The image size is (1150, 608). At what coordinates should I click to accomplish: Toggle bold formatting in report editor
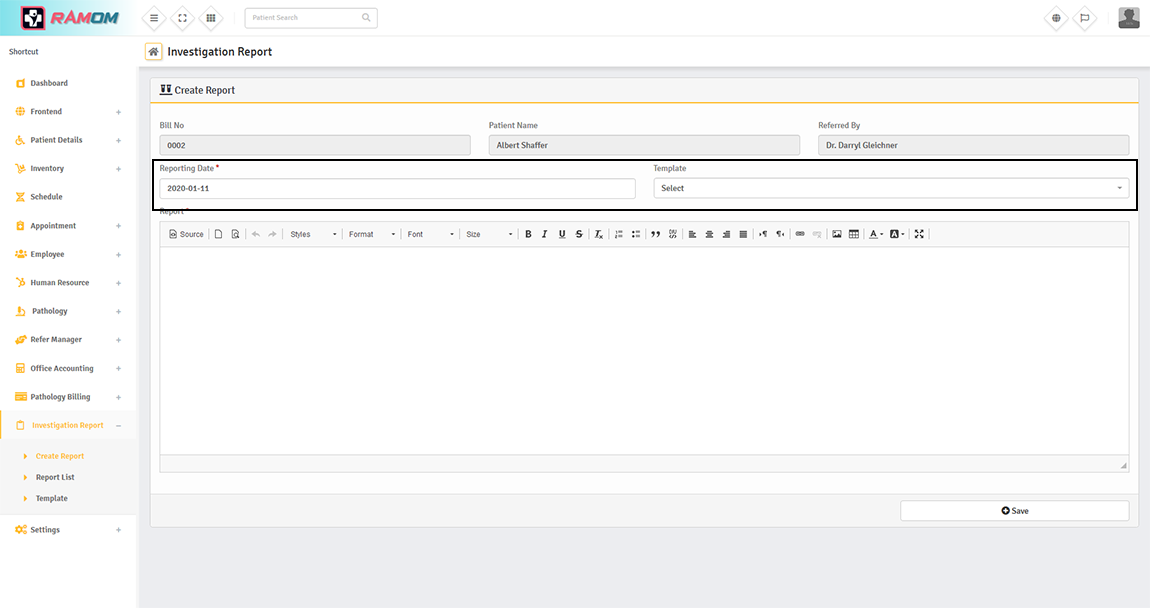pos(528,234)
